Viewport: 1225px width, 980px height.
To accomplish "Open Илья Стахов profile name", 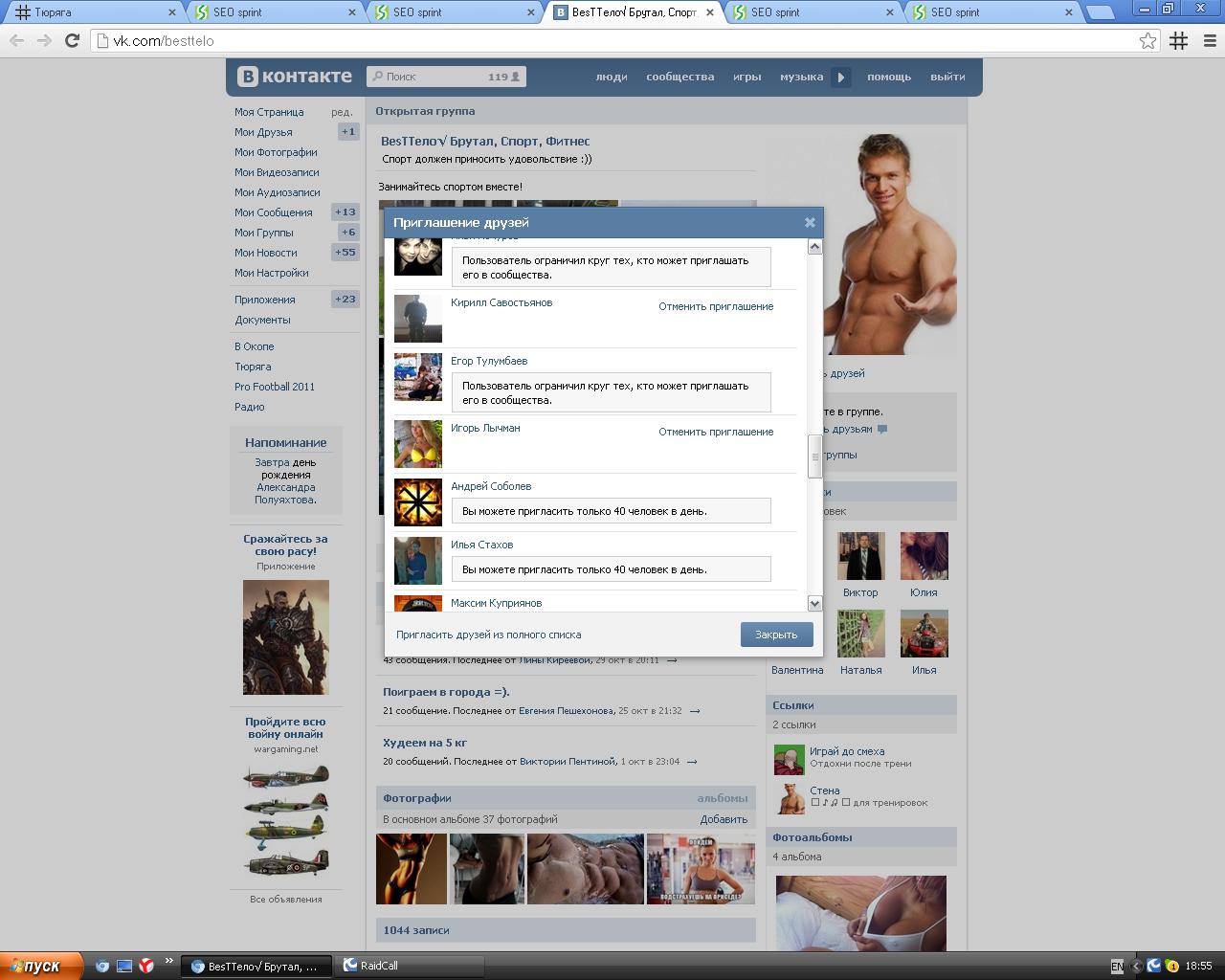I will 481,545.
